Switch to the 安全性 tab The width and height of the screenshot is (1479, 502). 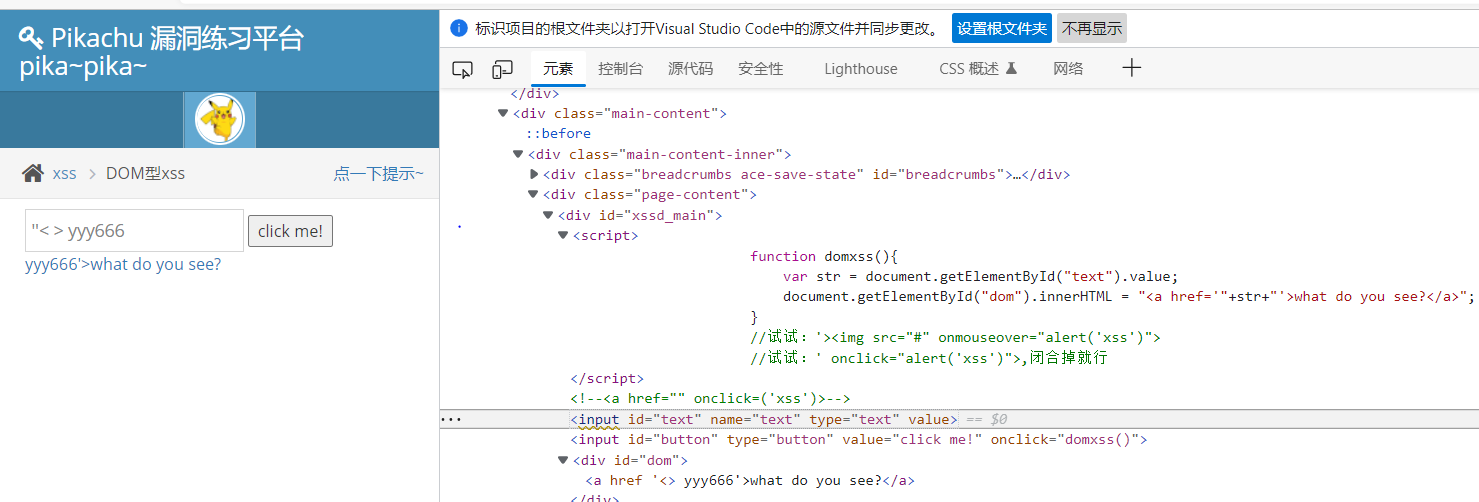tap(761, 69)
